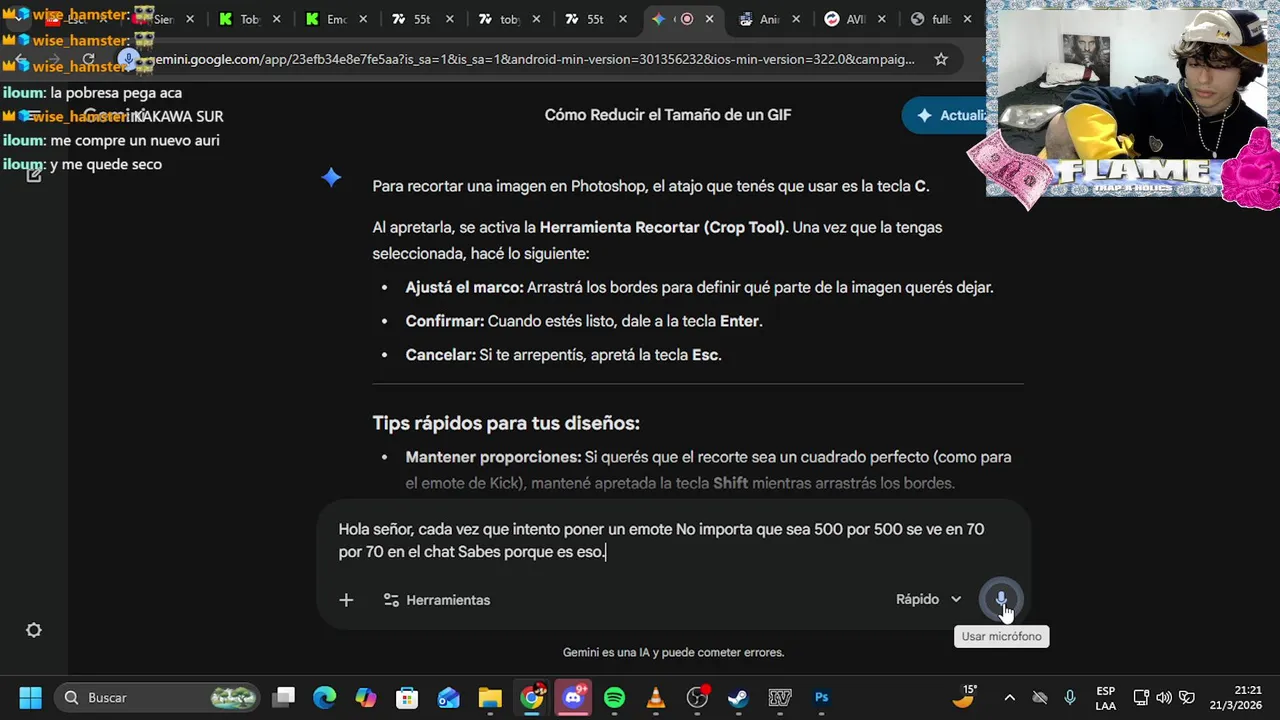This screenshot has width=1280, height=720.
Task: Close the AVIF tab
Action: click(x=883, y=19)
